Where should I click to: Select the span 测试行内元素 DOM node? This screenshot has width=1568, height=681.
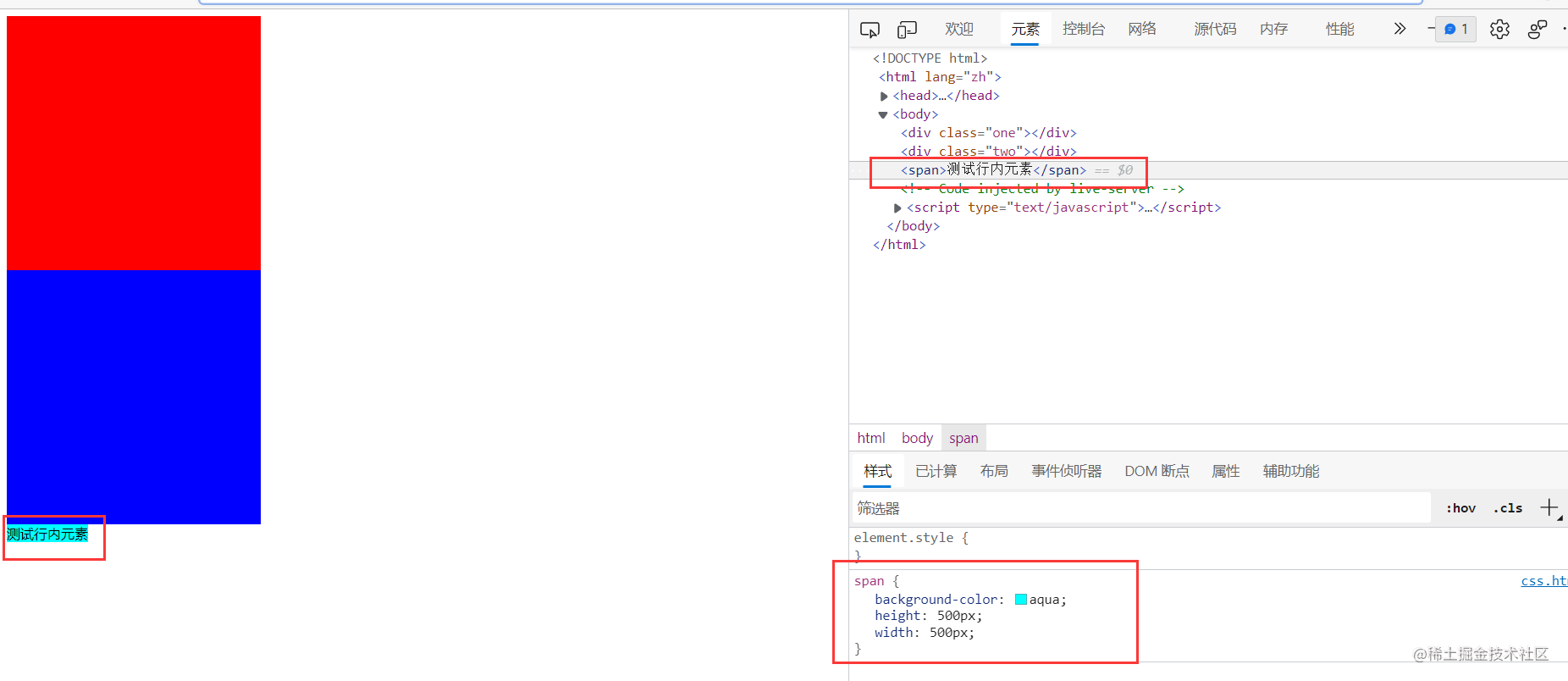[x=994, y=170]
